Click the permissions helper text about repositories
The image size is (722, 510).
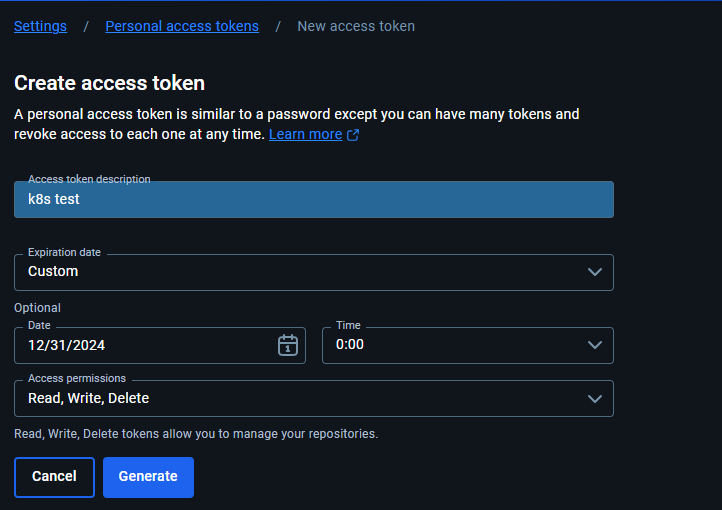click(196, 434)
